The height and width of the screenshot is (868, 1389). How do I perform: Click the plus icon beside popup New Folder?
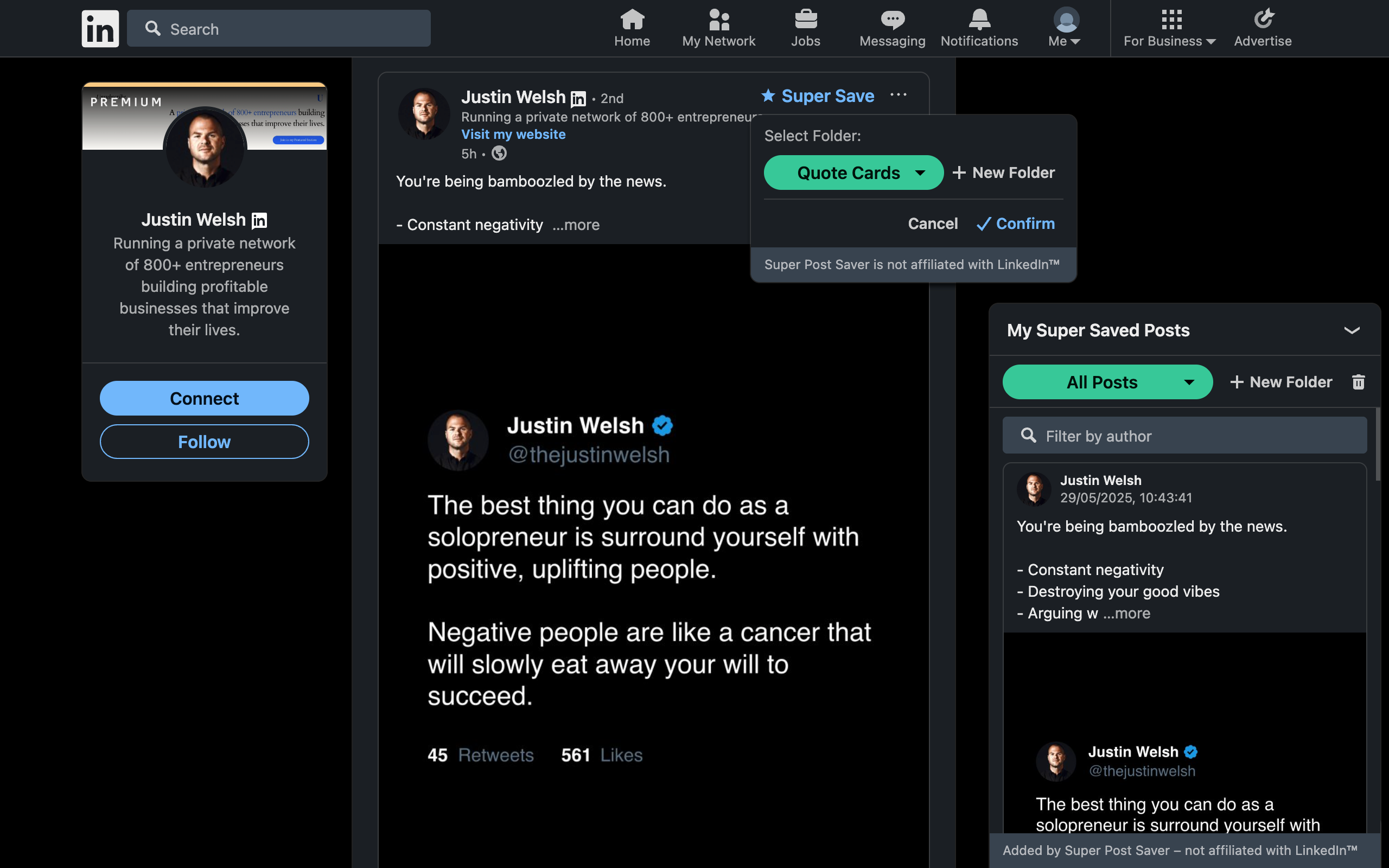(x=959, y=172)
